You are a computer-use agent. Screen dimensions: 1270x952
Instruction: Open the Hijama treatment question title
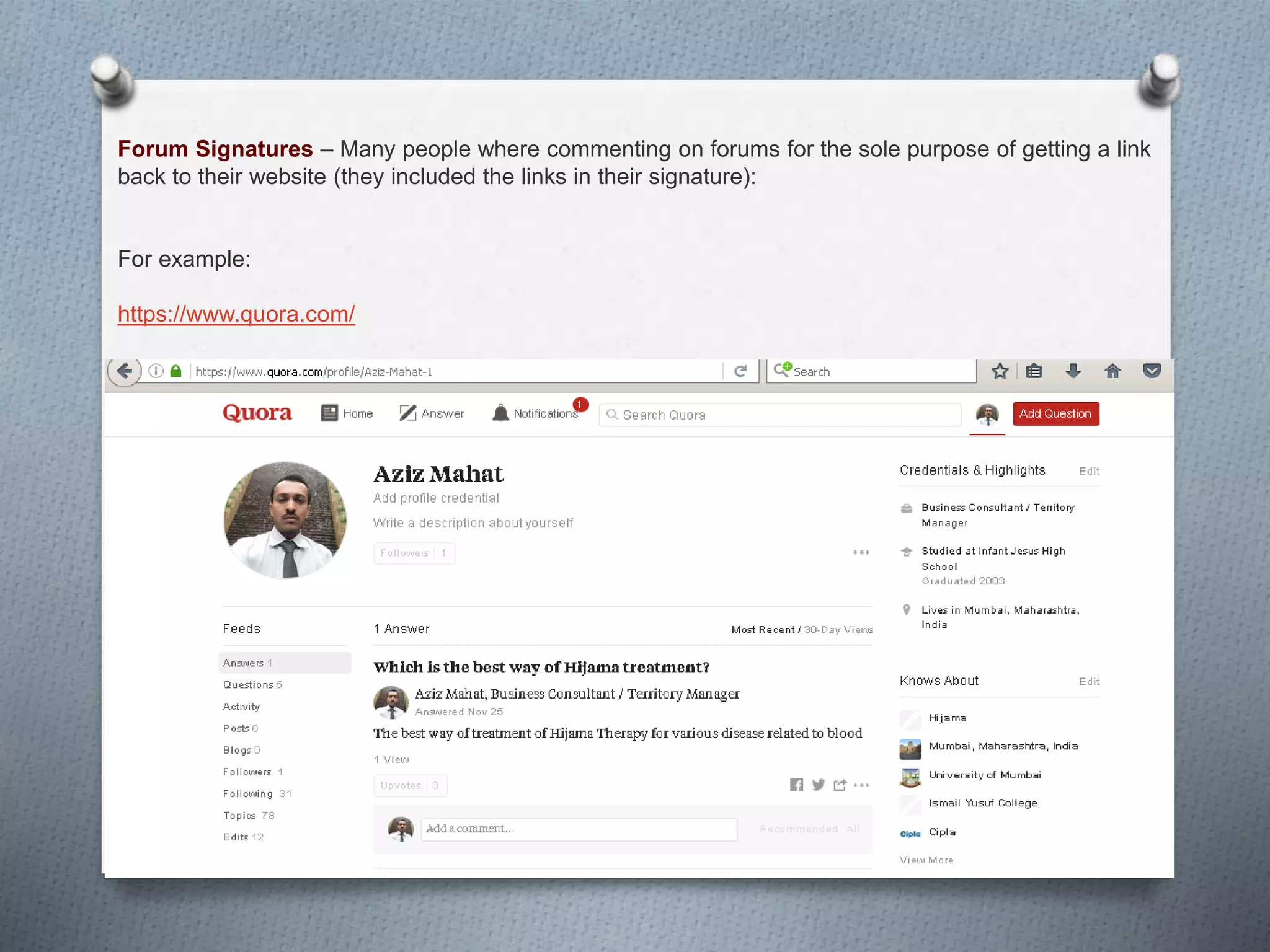click(x=541, y=667)
